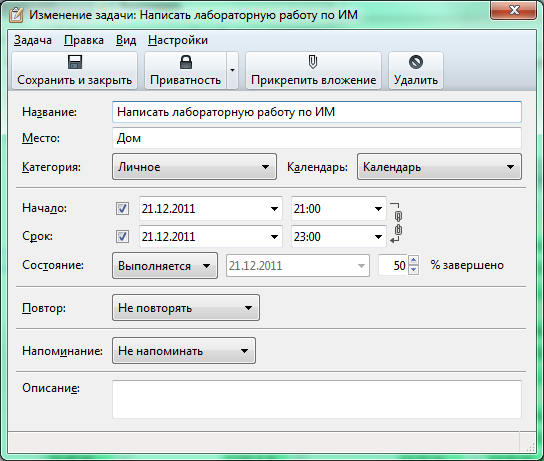Decrease percent complete with down arrow
Screen dimensions: 544x461
click(413, 270)
